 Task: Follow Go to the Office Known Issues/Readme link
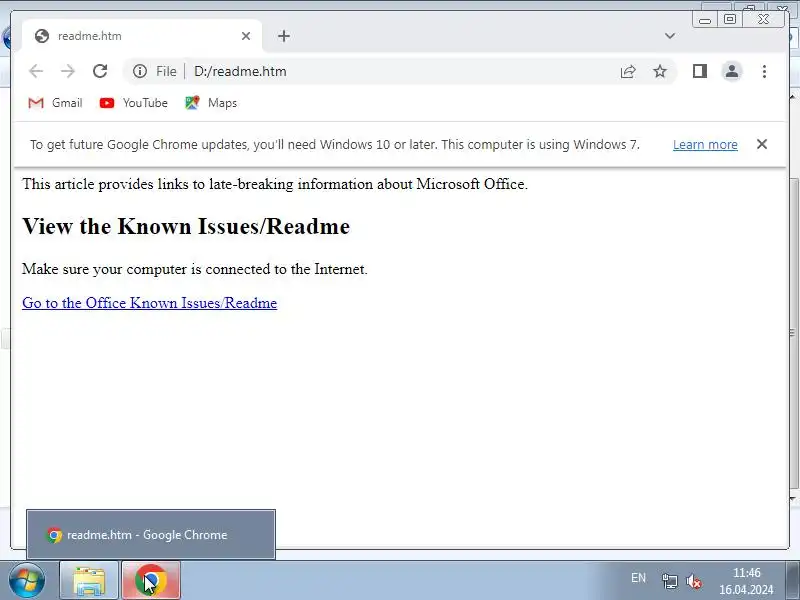[x=149, y=303]
